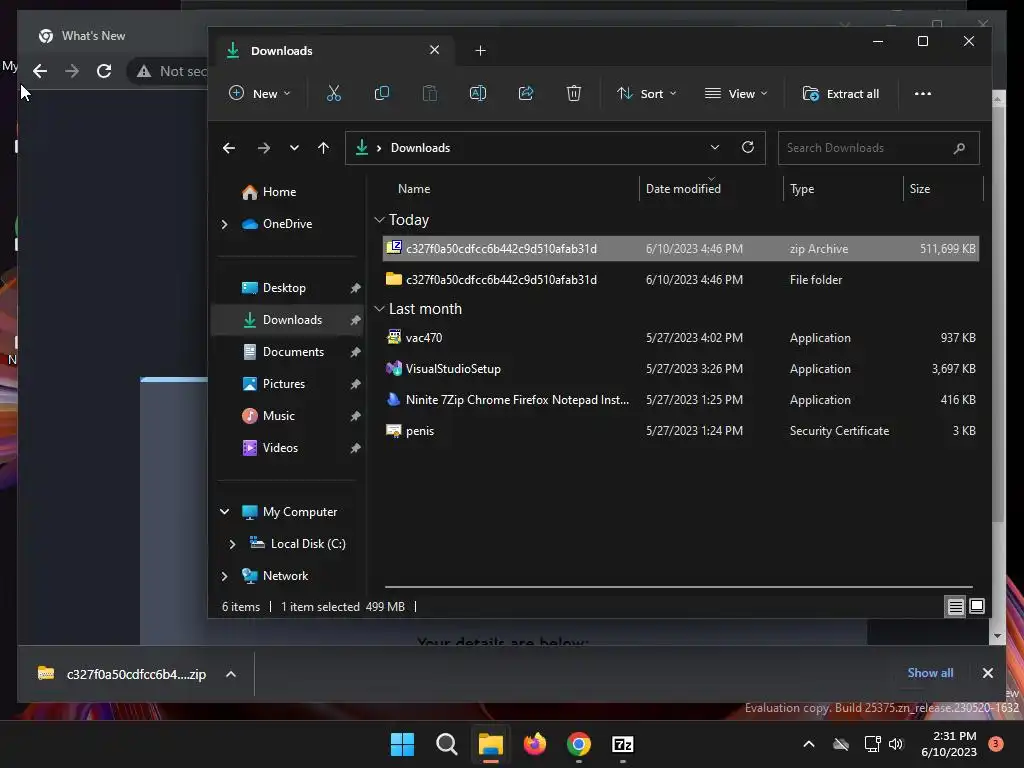1024x768 pixels.
Task: Show hidden tray icons chevron
Action: click(808, 744)
